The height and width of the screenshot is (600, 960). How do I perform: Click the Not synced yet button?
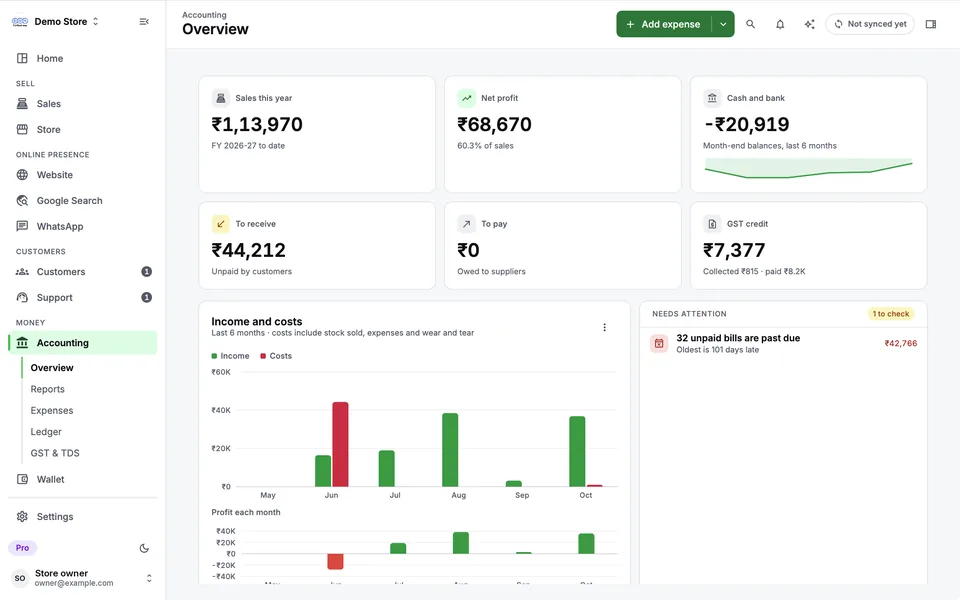pos(869,24)
